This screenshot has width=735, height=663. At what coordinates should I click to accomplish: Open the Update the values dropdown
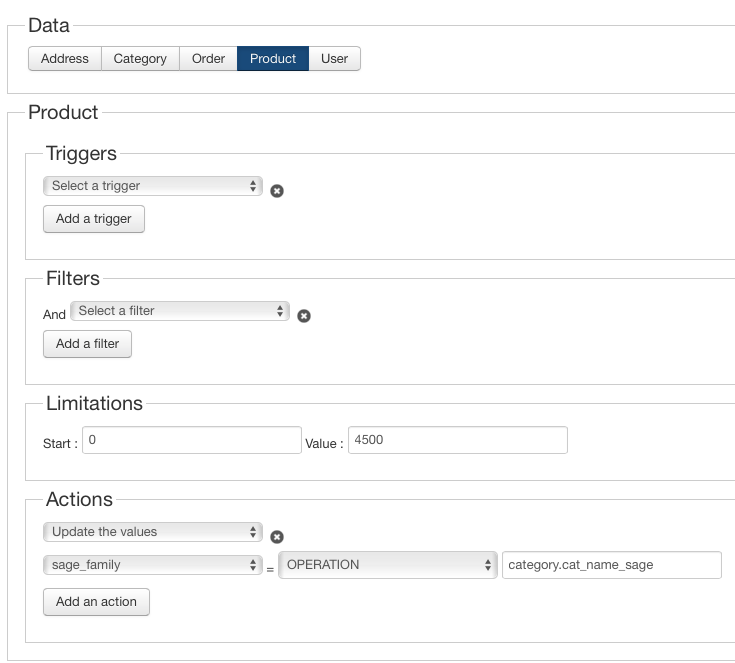(153, 532)
